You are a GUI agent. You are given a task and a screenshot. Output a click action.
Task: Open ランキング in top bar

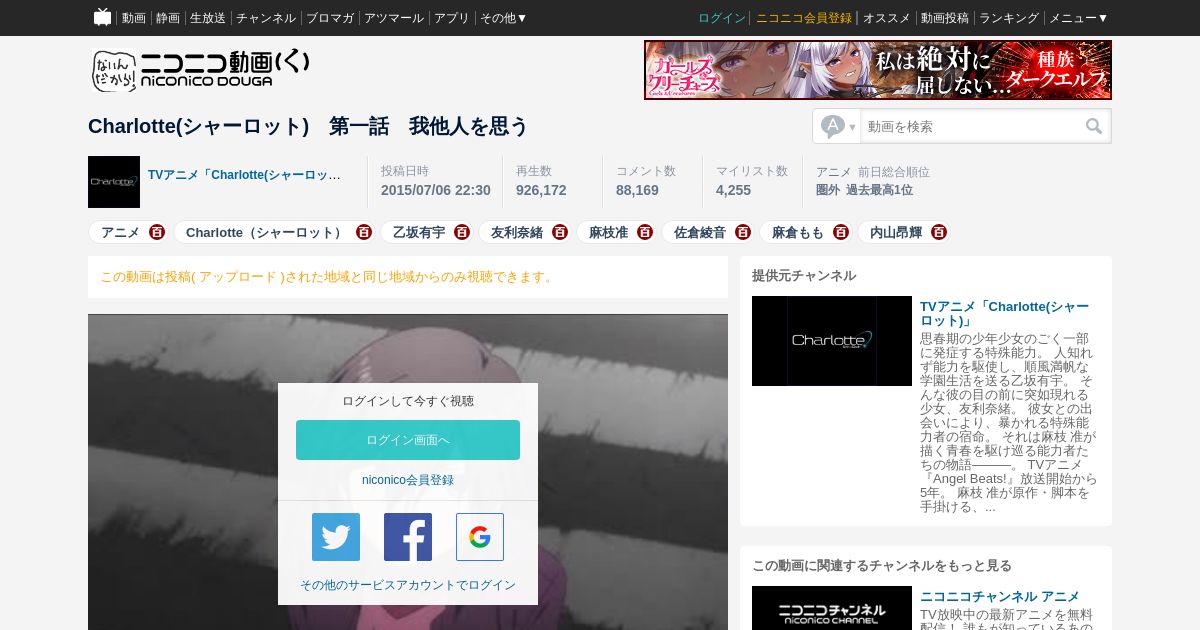click(x=1009, y=18)
